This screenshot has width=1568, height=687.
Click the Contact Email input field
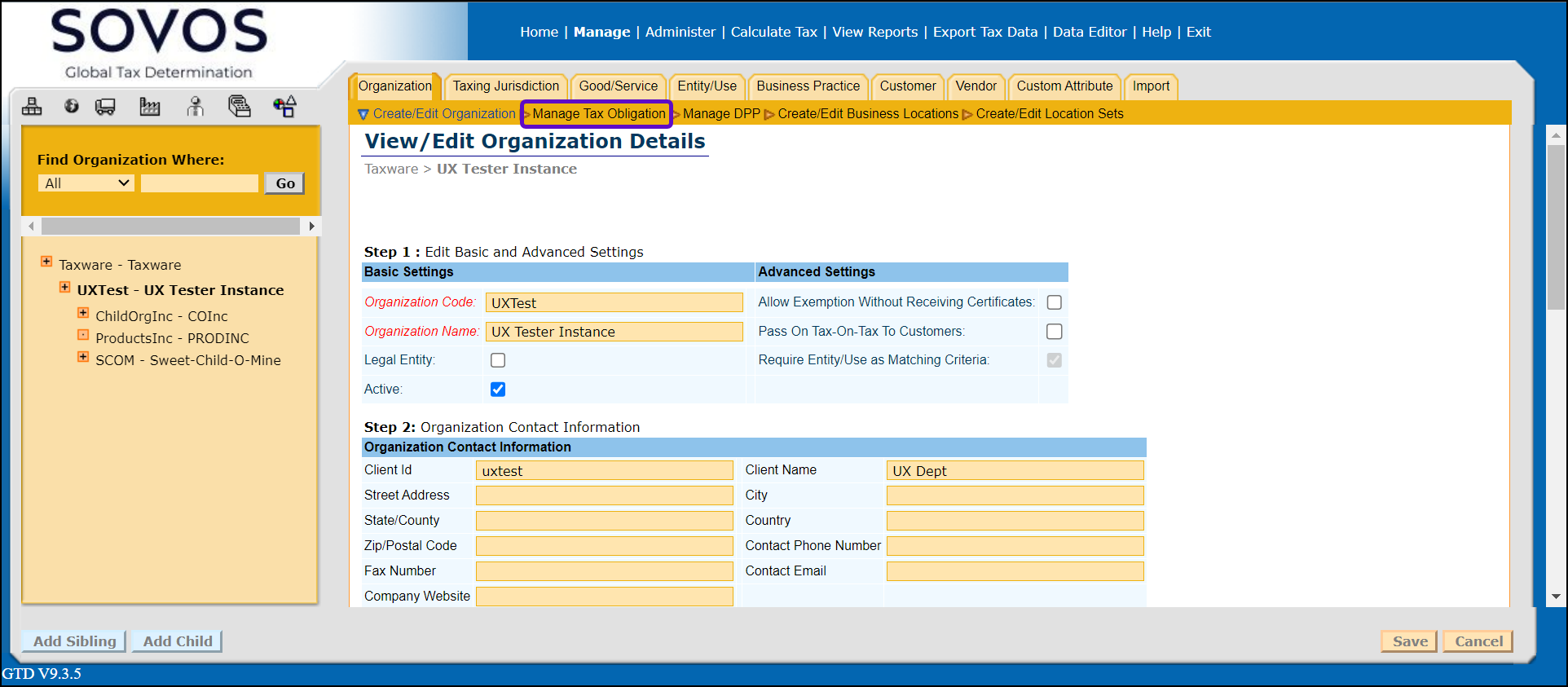point(1015,571)
